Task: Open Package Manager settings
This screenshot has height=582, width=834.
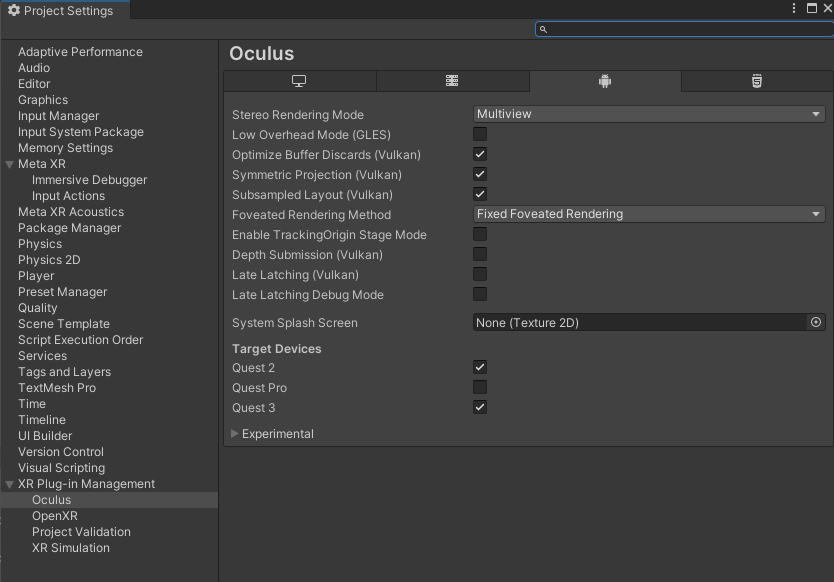Action: [70, 228]
